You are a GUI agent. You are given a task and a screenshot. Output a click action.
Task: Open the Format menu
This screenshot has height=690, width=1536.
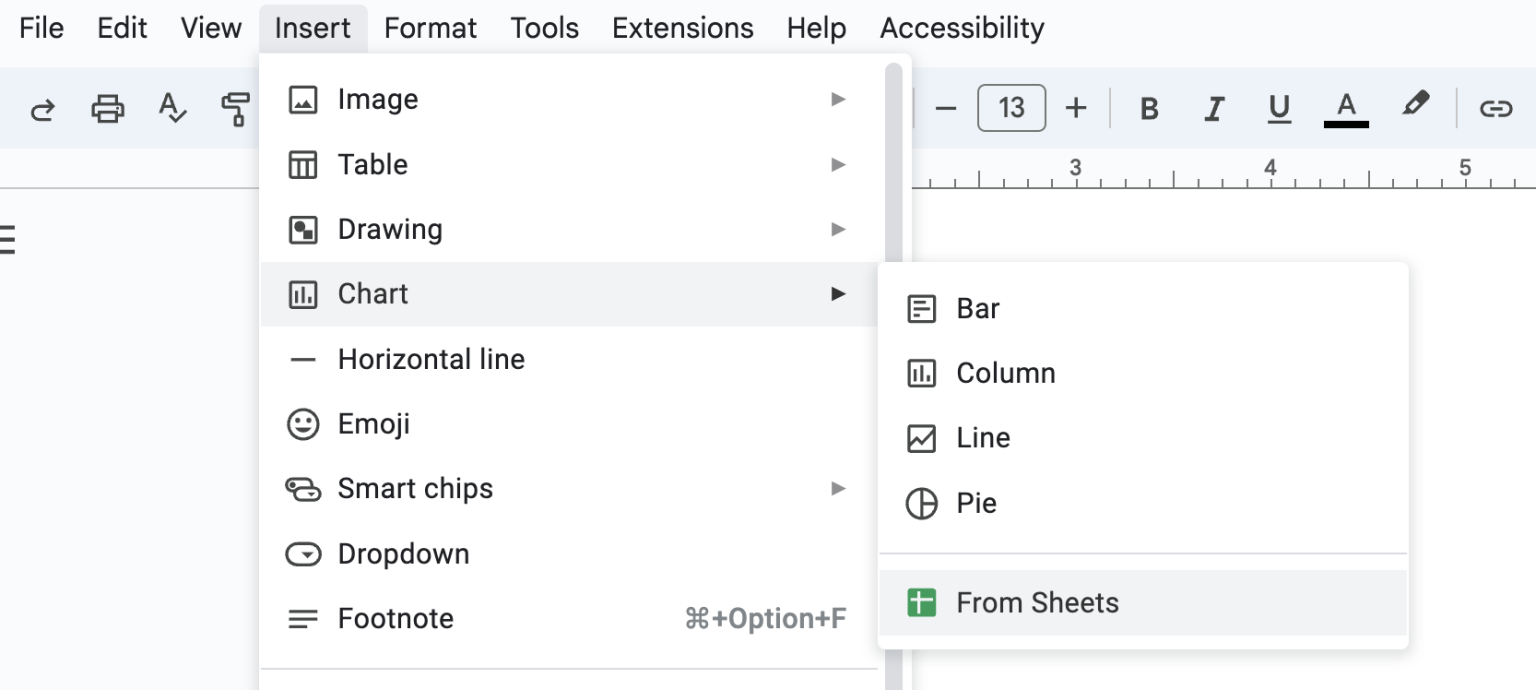click(x=430, y=27)
